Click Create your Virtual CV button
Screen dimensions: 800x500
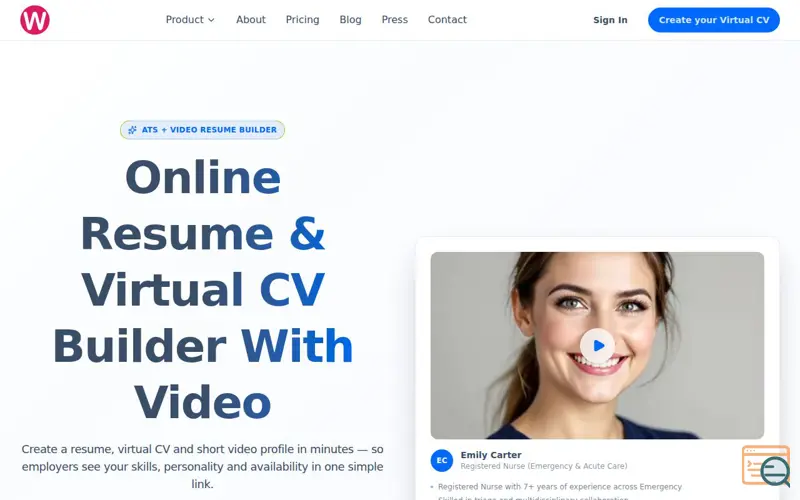pyautogui.click(x=714, y=20)
